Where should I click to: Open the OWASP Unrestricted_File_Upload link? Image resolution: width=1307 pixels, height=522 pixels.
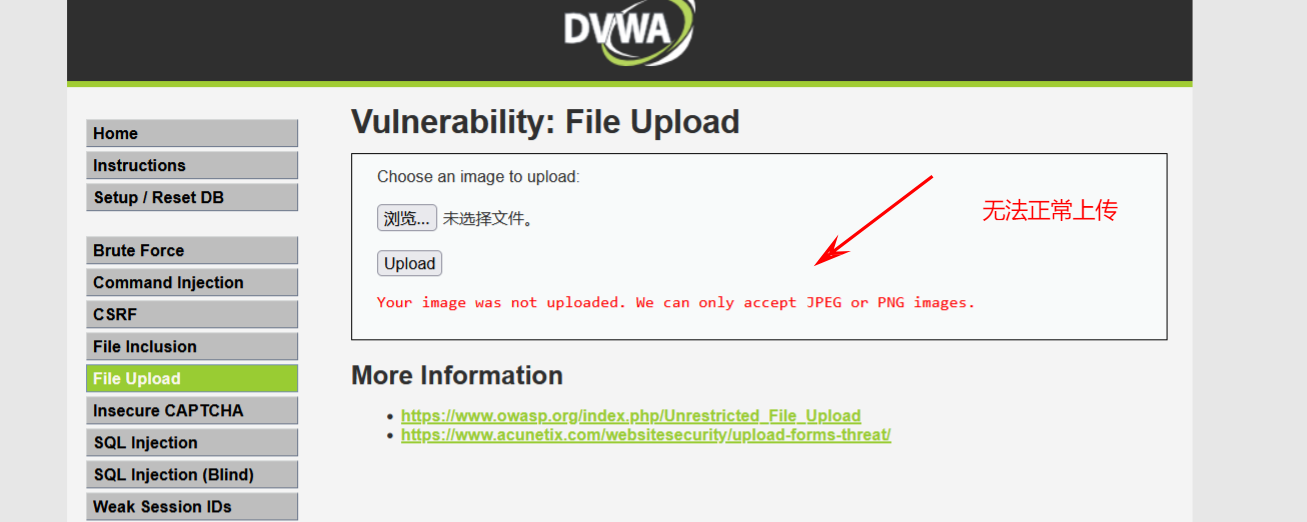[x=631, y=416]
